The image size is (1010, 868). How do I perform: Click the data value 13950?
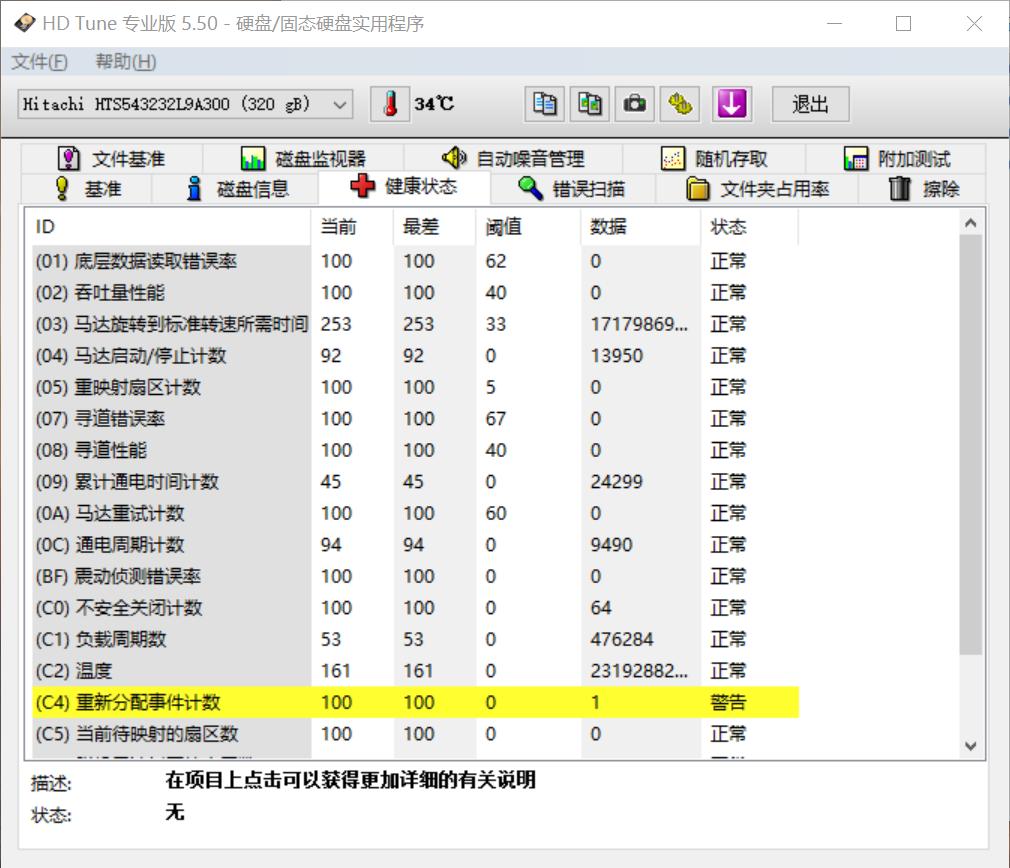pyautogui.click(x=616, y=355)
